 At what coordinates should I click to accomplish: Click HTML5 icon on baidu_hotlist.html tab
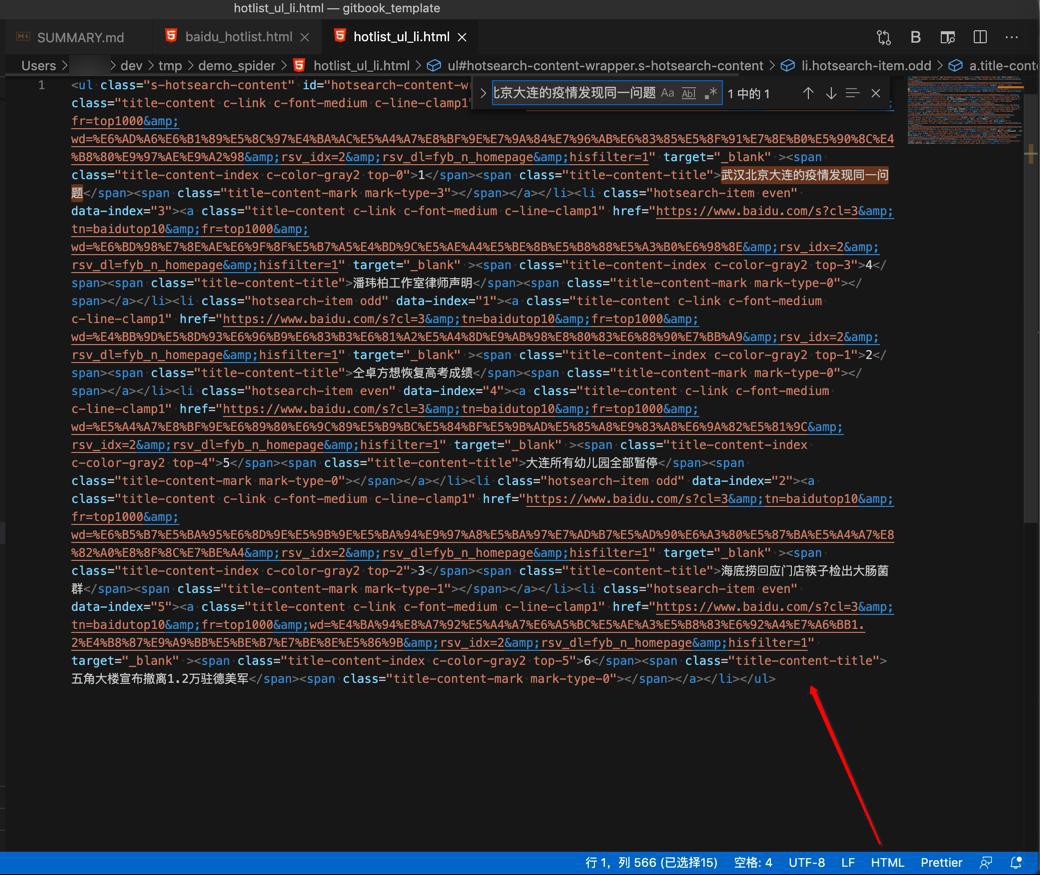171,36
